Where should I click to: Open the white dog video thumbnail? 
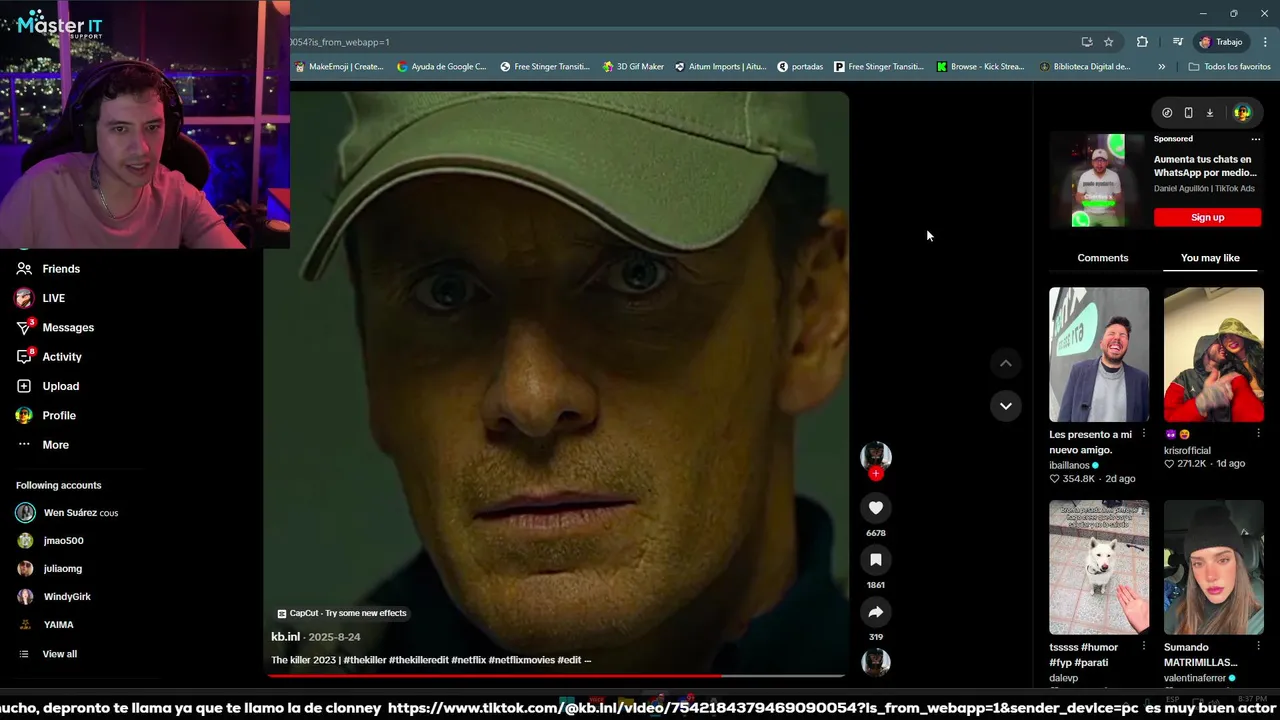coord(1099,567)
